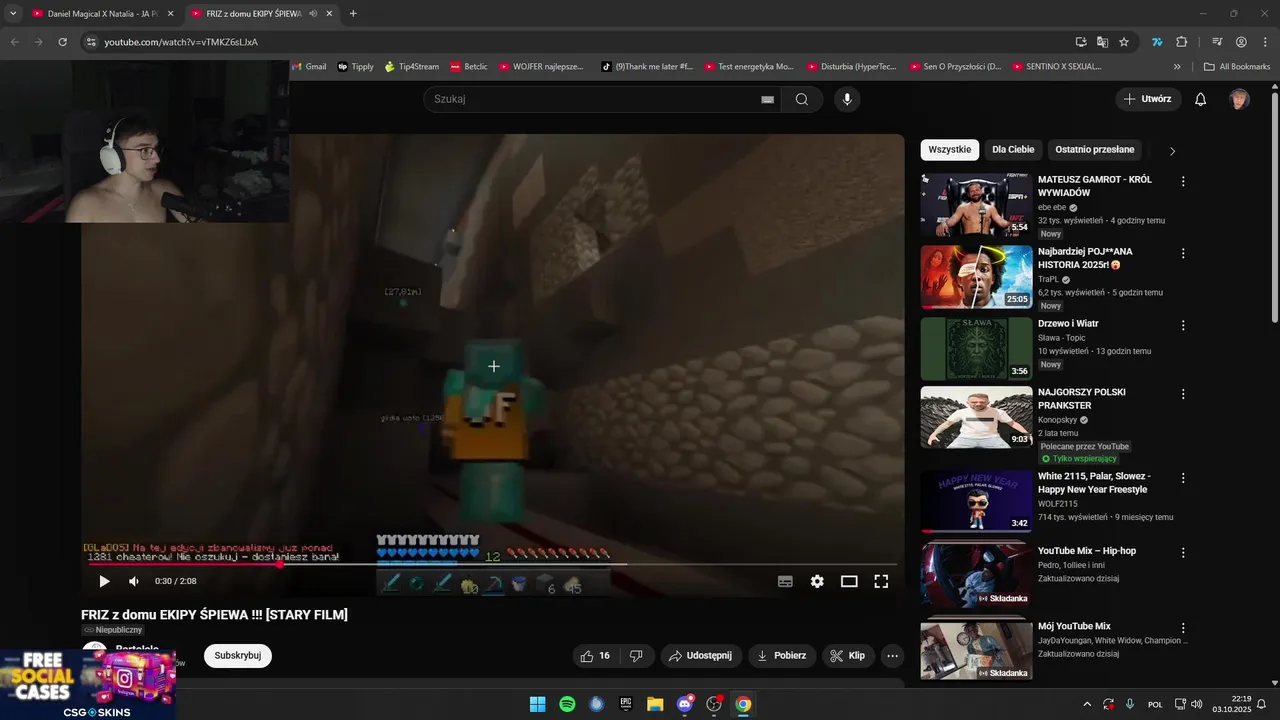Open Gmail bookmark
1280x720 pixels.
tap(309, 67)
